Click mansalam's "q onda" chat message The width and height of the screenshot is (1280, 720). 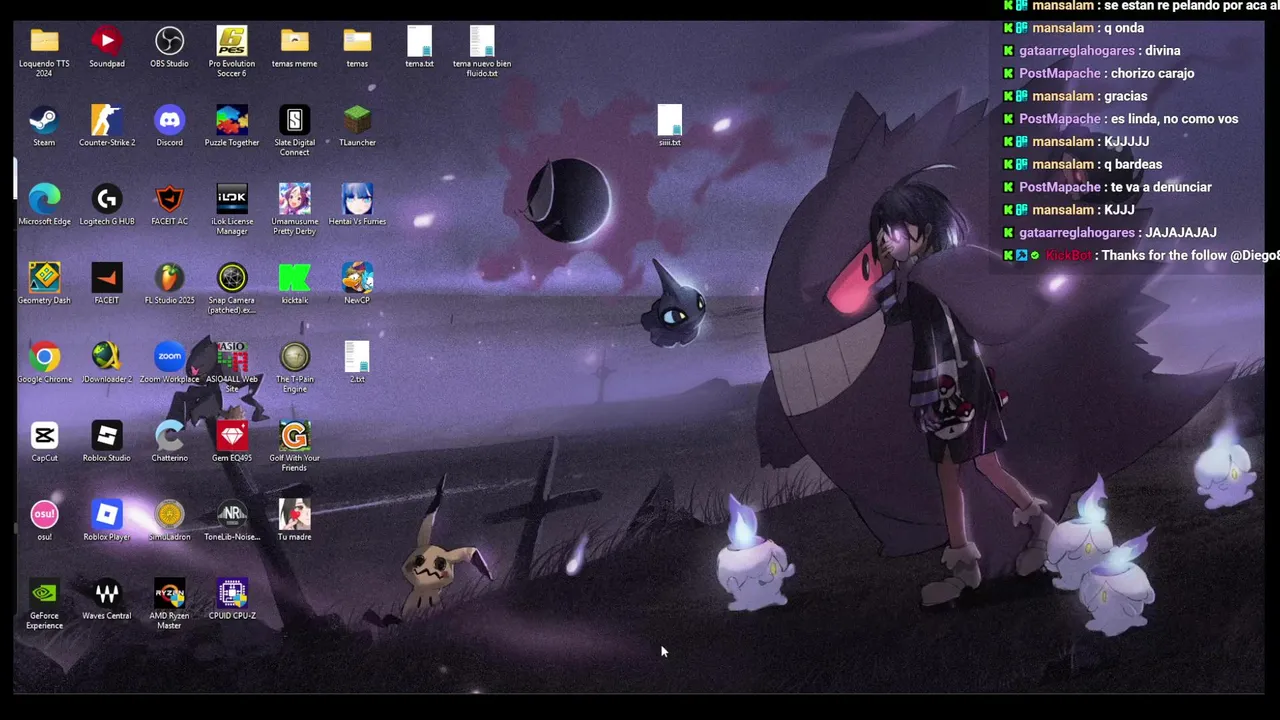[x=1124, y=28]
